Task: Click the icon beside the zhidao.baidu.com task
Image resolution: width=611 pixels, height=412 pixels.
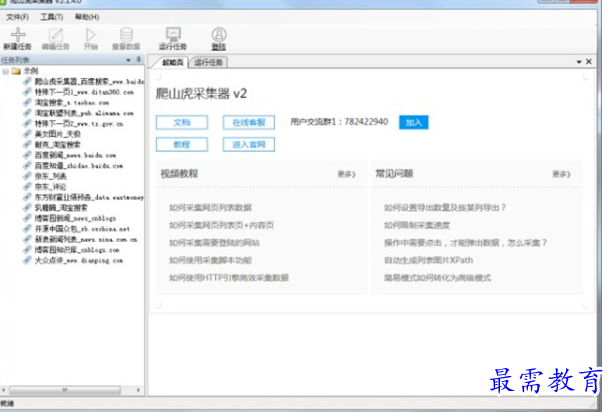Action: click(27, 166)
